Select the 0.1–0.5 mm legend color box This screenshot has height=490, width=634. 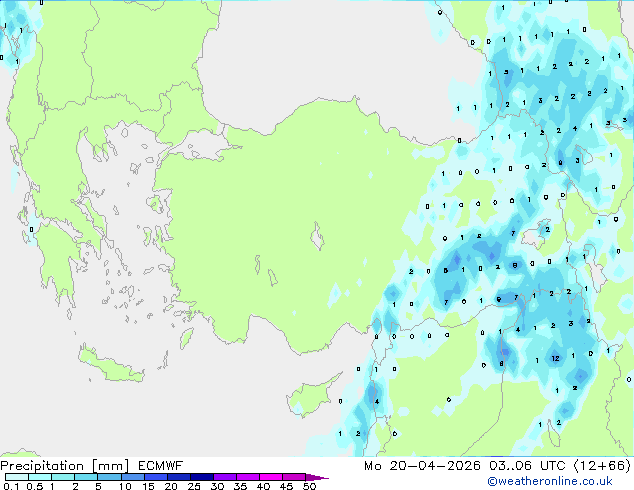pos(17,477)
